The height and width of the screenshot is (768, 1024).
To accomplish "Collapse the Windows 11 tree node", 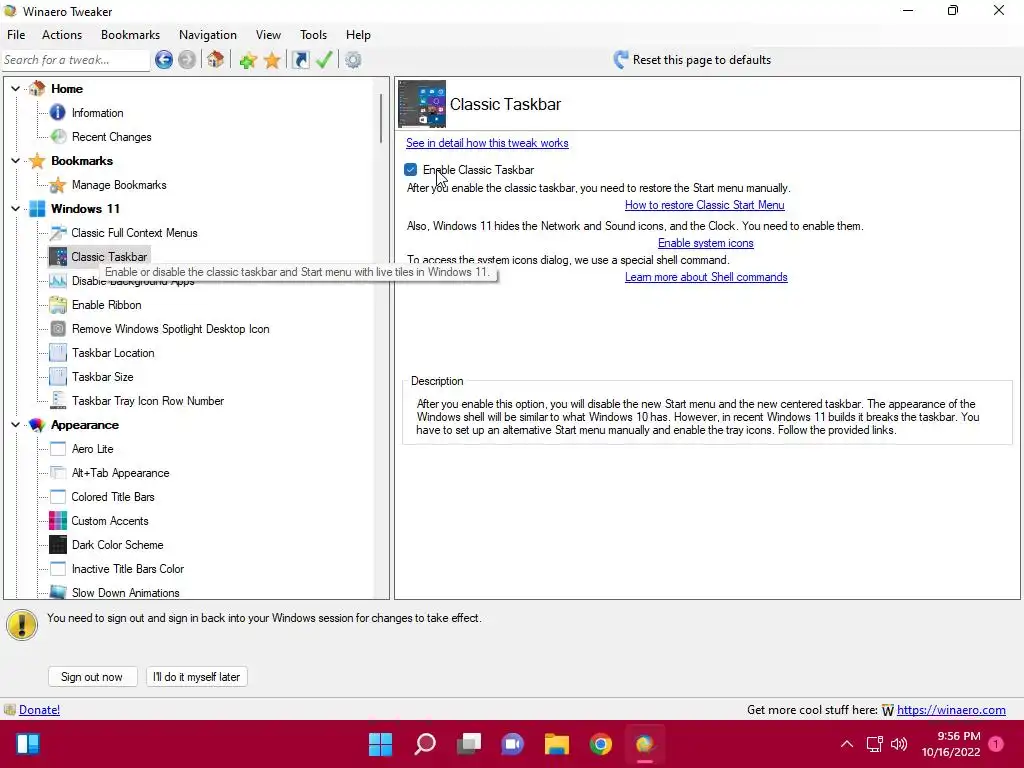I will click(16, 209).
